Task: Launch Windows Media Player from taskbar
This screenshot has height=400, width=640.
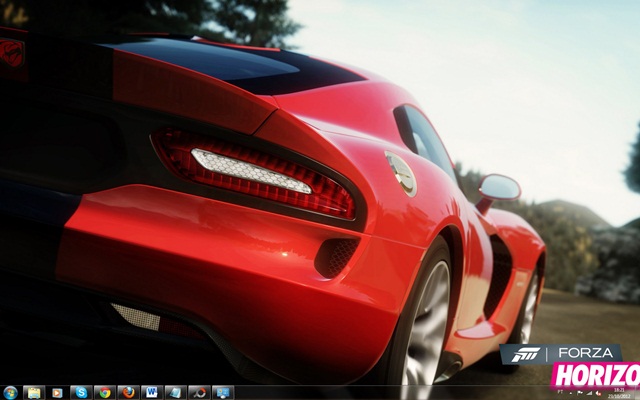Action: (57, 393)
